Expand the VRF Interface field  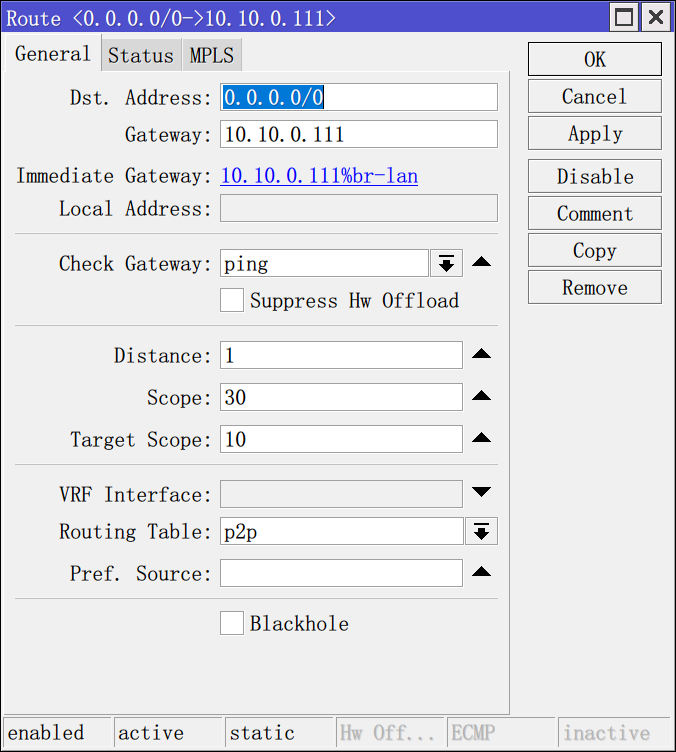481,493
